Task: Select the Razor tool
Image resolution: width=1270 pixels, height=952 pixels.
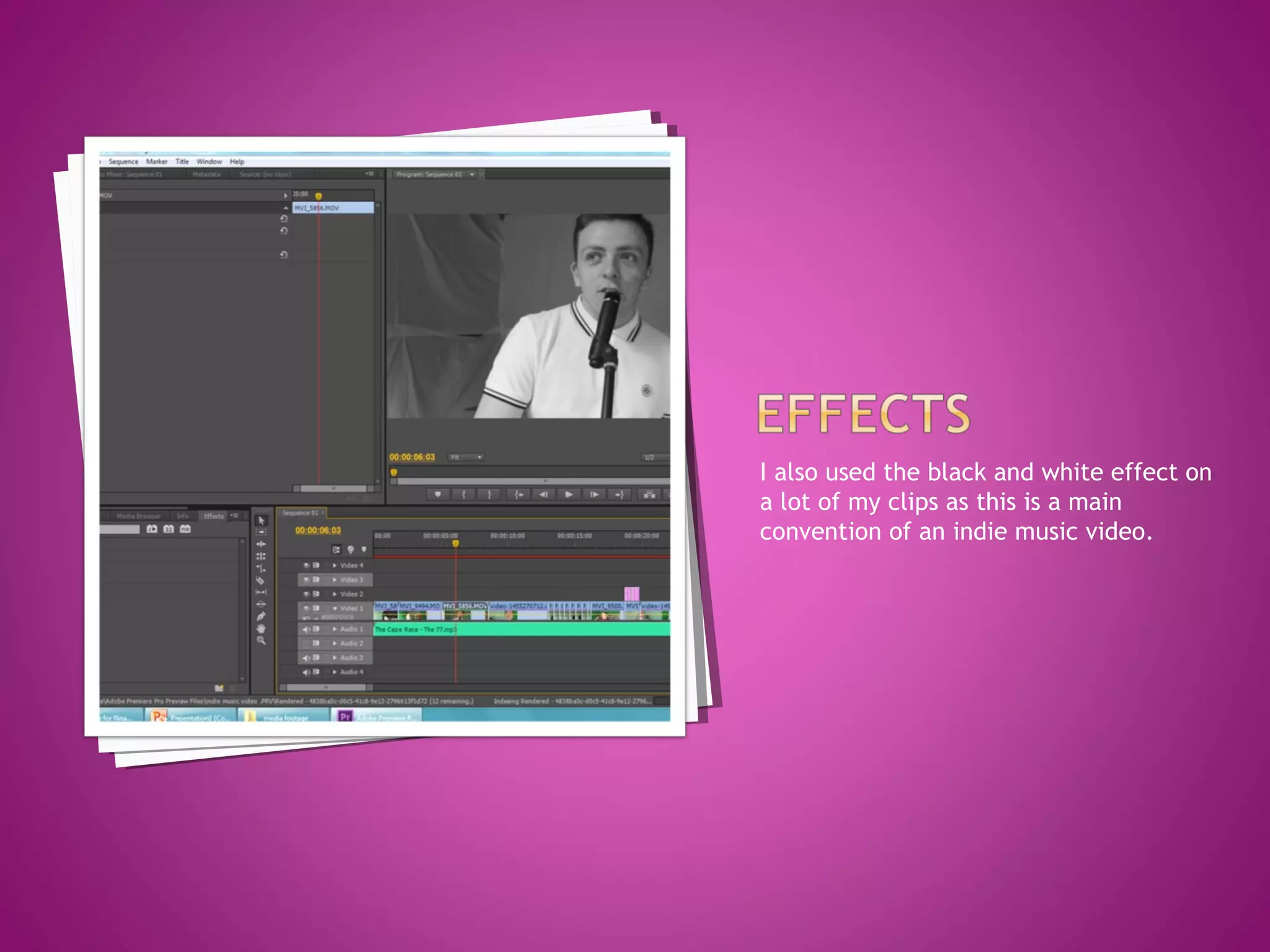Action: pyautogui.click(x=261, y=581)
